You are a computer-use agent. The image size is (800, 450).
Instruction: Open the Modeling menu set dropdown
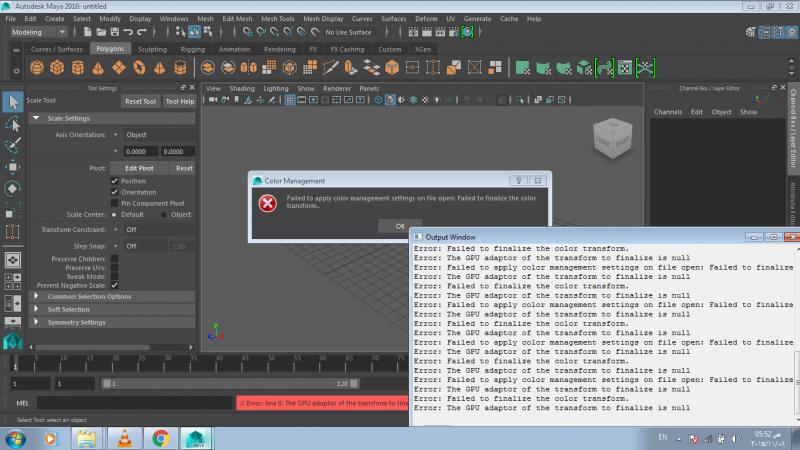(39, 32)
